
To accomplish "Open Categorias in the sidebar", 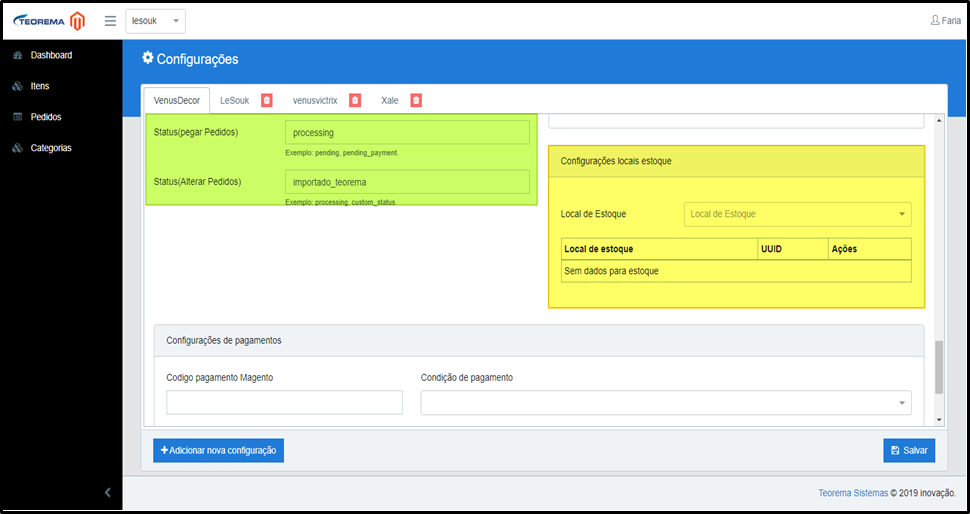I will click(x=51, y=148).
